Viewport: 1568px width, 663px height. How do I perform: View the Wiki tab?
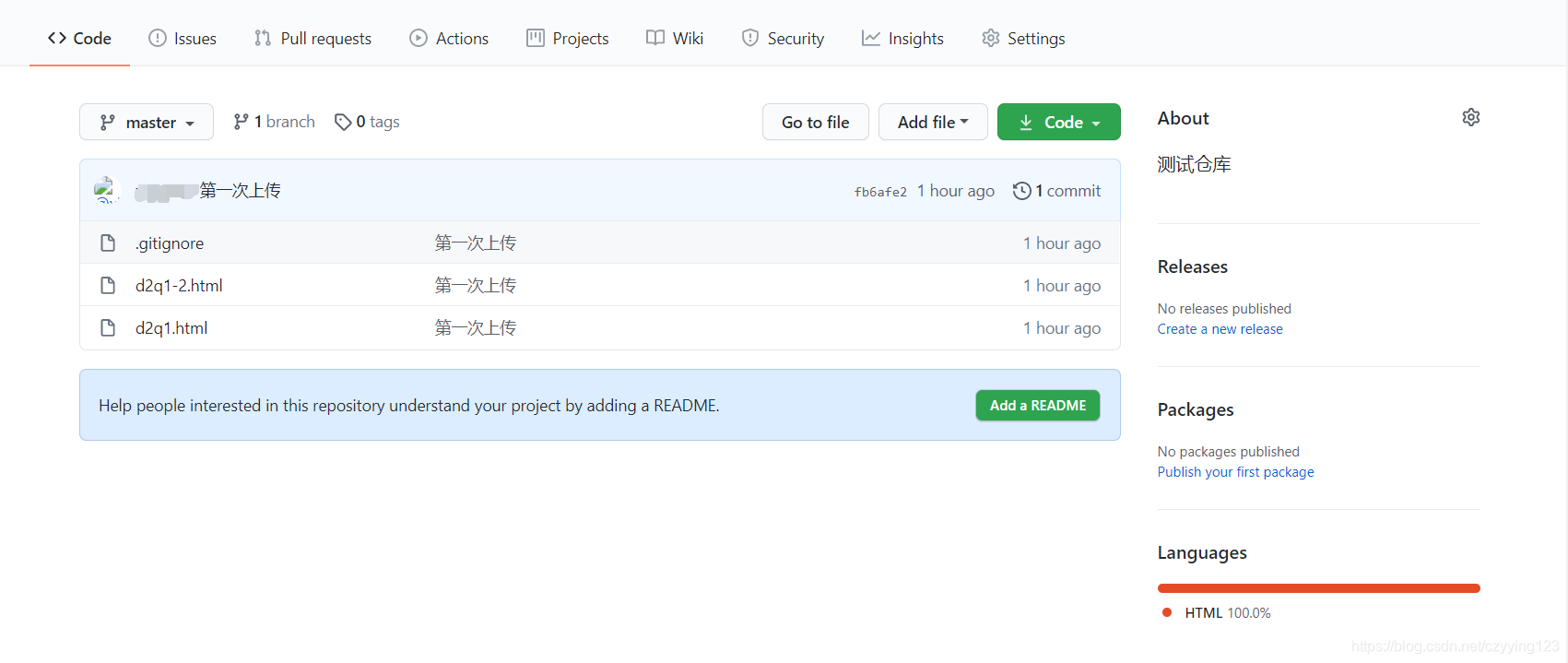click(675, 39)
